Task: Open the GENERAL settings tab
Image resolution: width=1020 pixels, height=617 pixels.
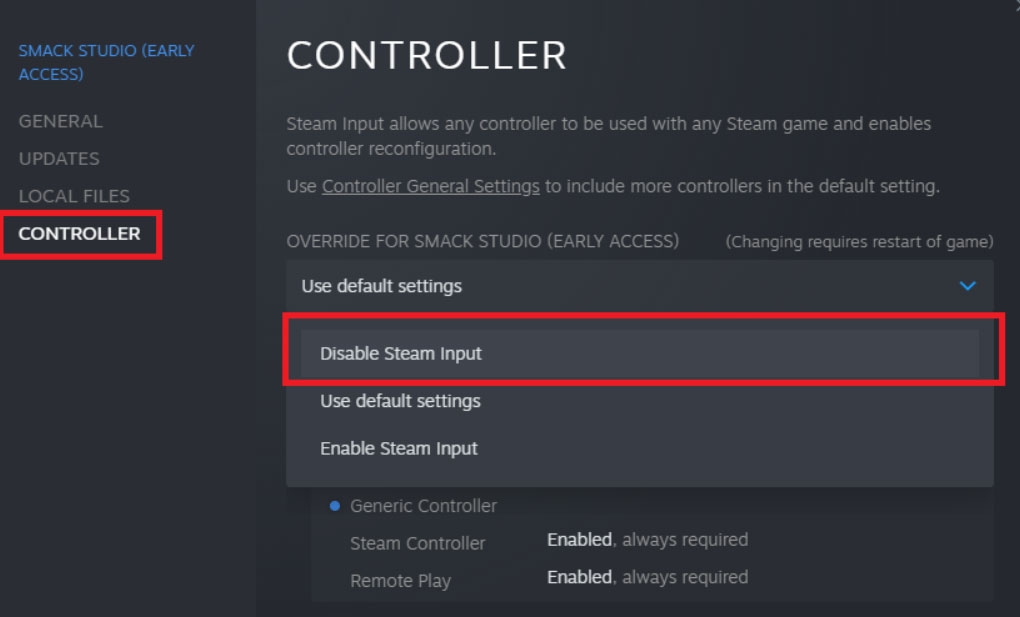Action: pyautogui.click(x=60, y=121)
